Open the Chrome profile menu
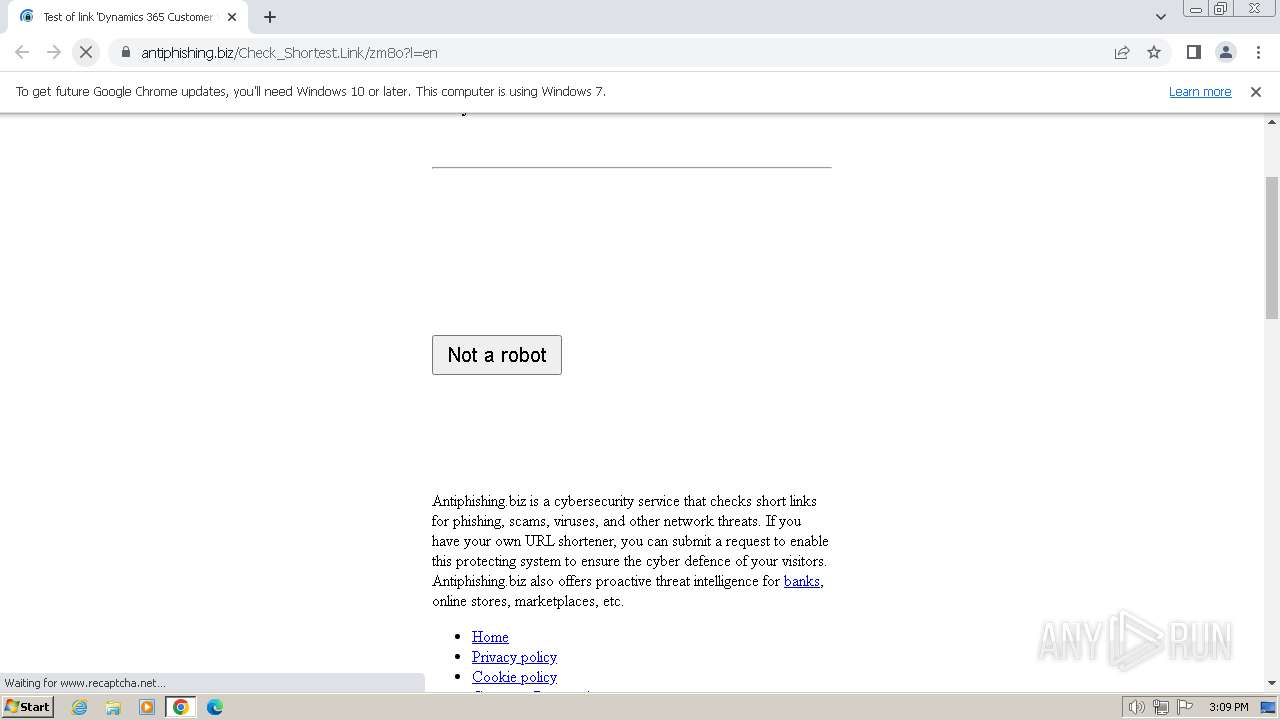Image resolution: width=1280 pixels, height=720 pixels. click(1225, 52)
